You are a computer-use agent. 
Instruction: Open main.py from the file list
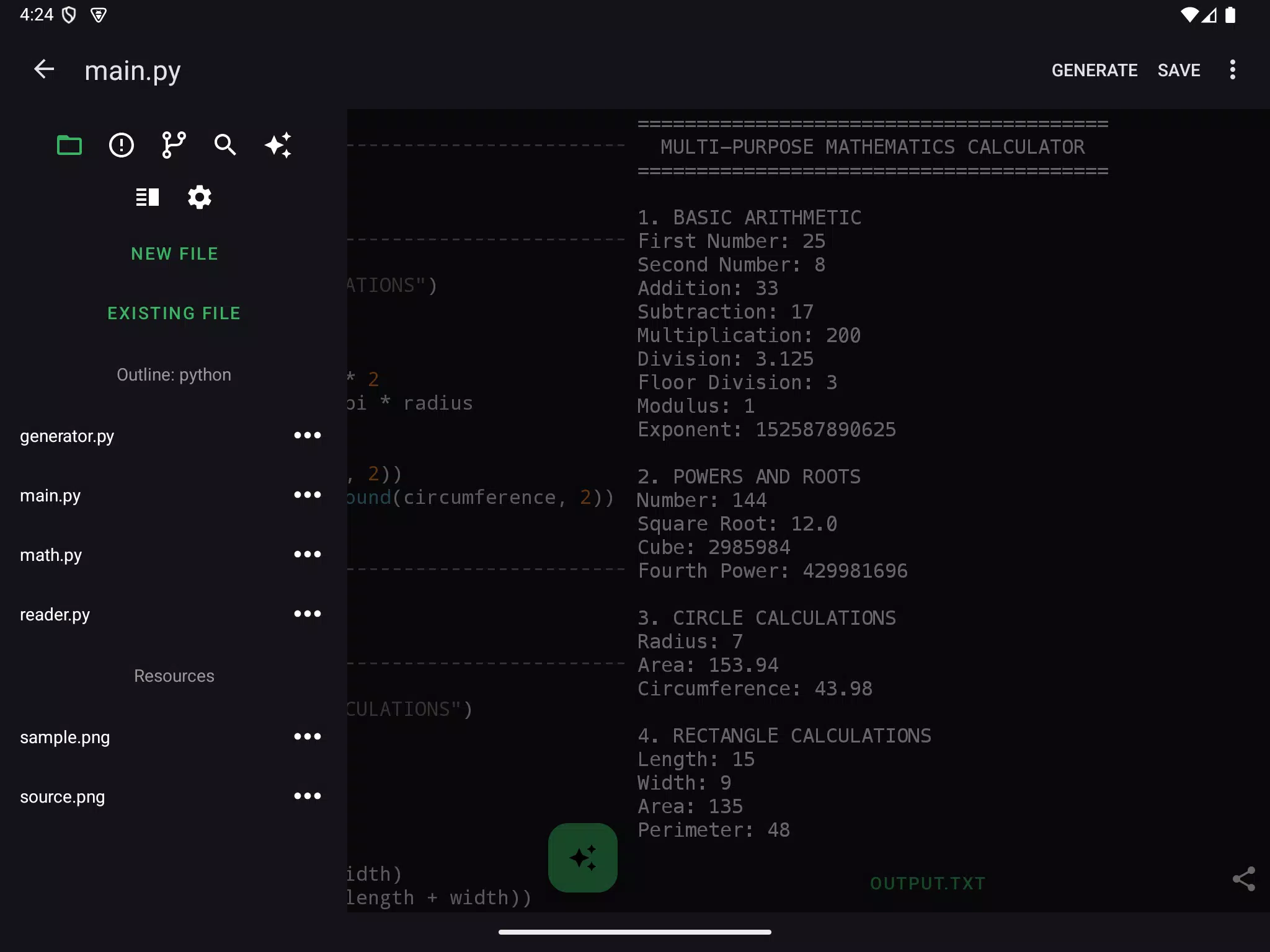[50, 495]
